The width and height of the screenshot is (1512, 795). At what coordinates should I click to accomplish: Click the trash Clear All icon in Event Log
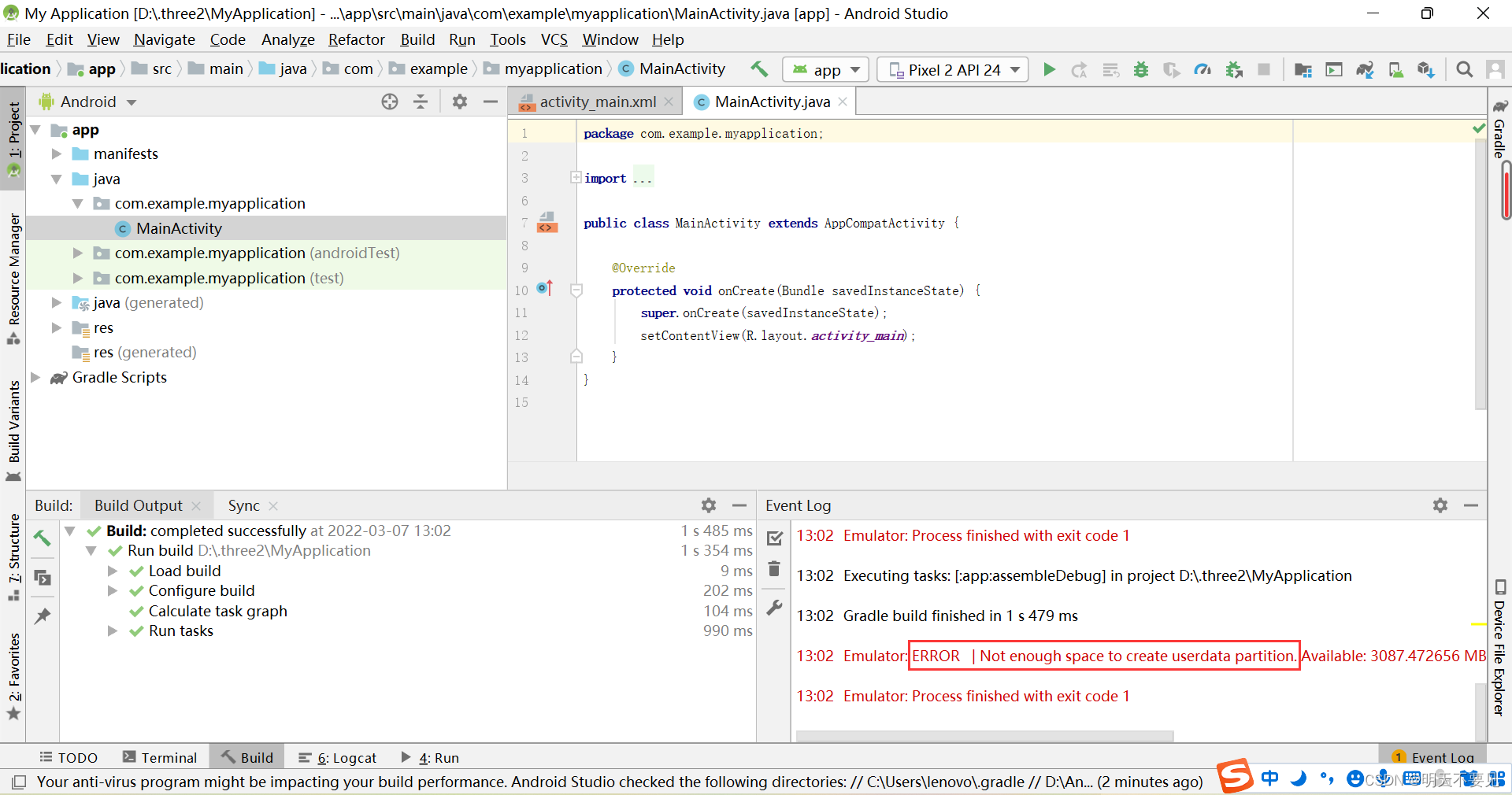[x=775, y=568]
